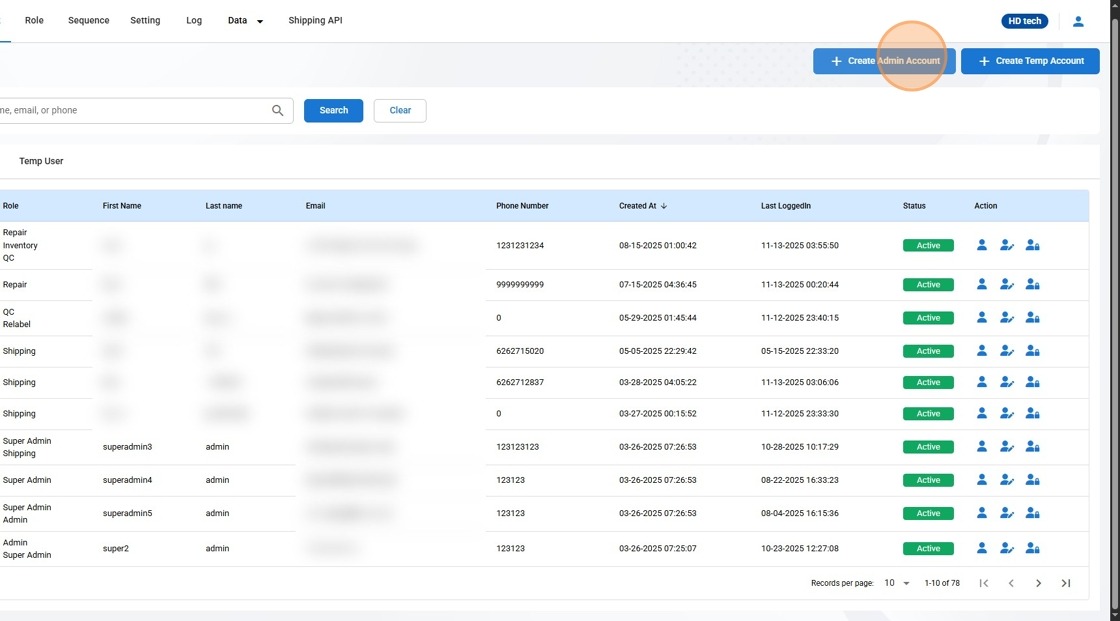Switch to the Temp User tab
This screenshot has width=1120, height=621.
click(41, 161)
